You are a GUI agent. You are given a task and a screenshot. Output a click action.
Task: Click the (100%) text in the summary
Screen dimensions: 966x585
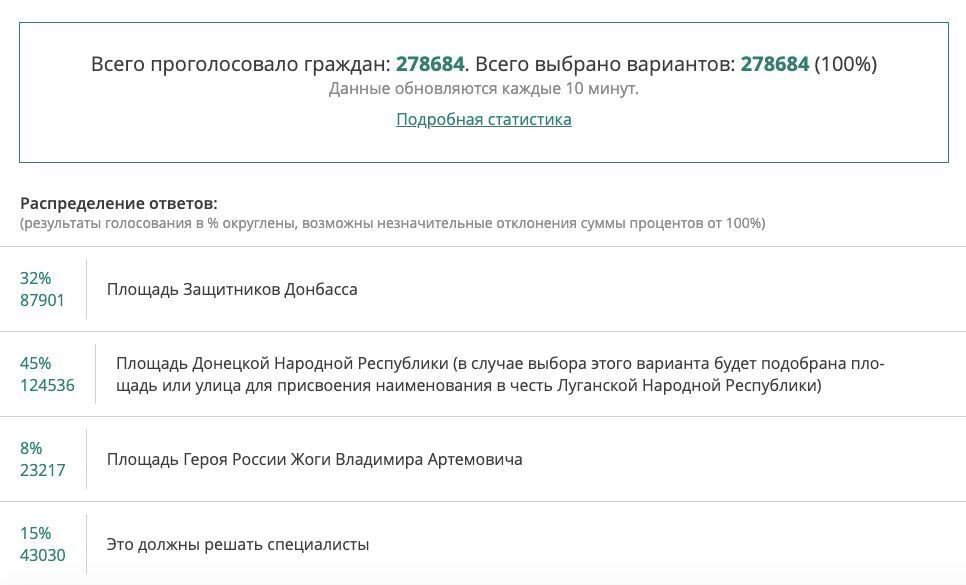(x=845, y=64)
